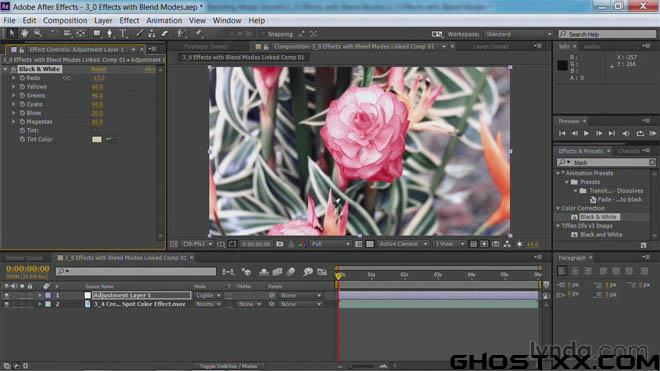The width and height of the screenshot is (660, 371).
Task: Toggle the Snapping checkbox
Action: (263, 34)
